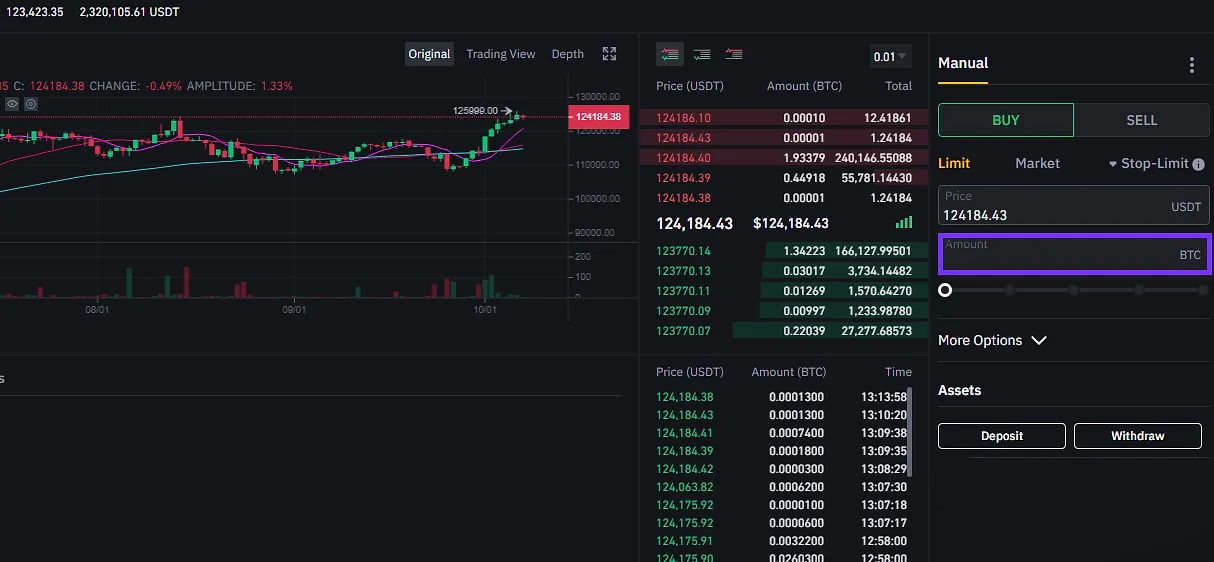
Task: Select the Market order type
Action: point(1037,163)
